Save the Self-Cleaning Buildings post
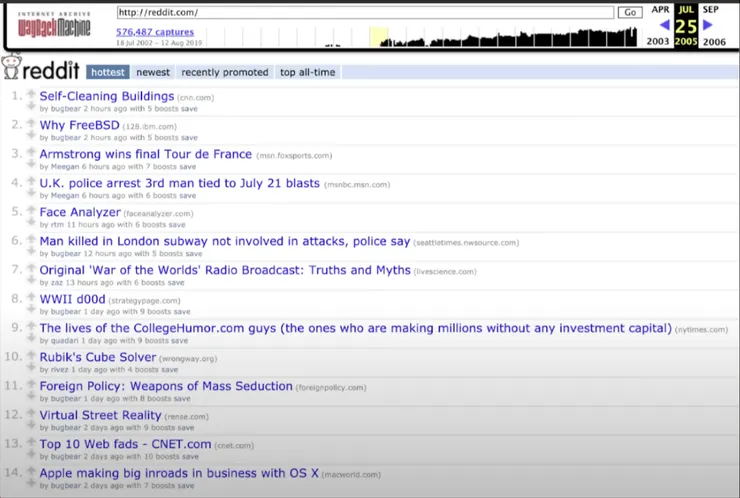 (x=189, y=109)
